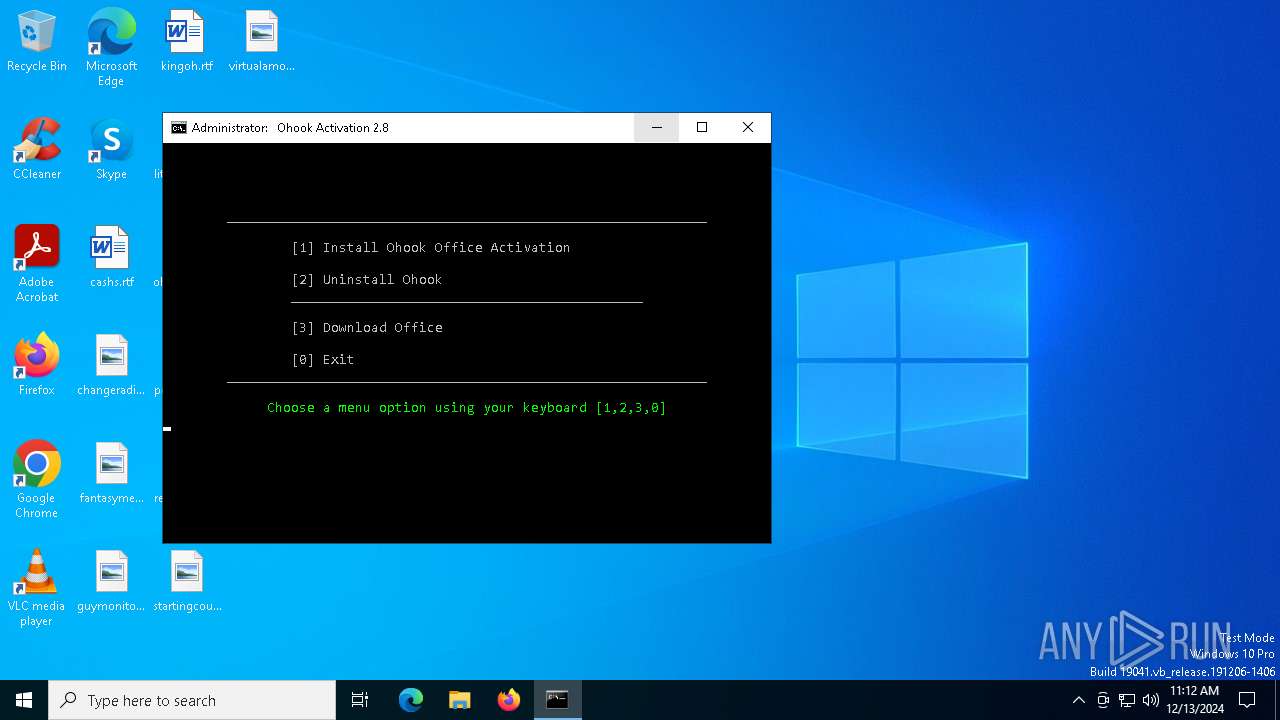The height and width of the screenshot is (720, 1280).
Task: Open the network status tray icon
Action: point(1127,700)
